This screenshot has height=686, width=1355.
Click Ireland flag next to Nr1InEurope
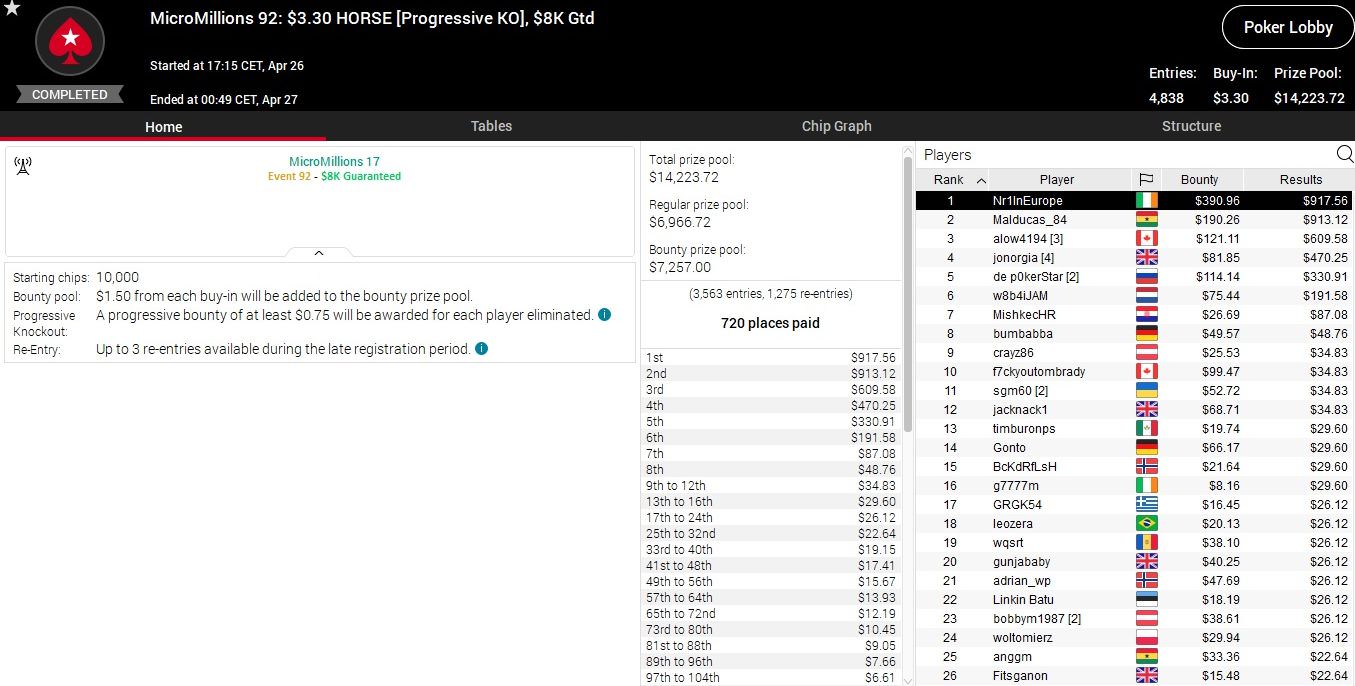click(x=1146, y=201)
